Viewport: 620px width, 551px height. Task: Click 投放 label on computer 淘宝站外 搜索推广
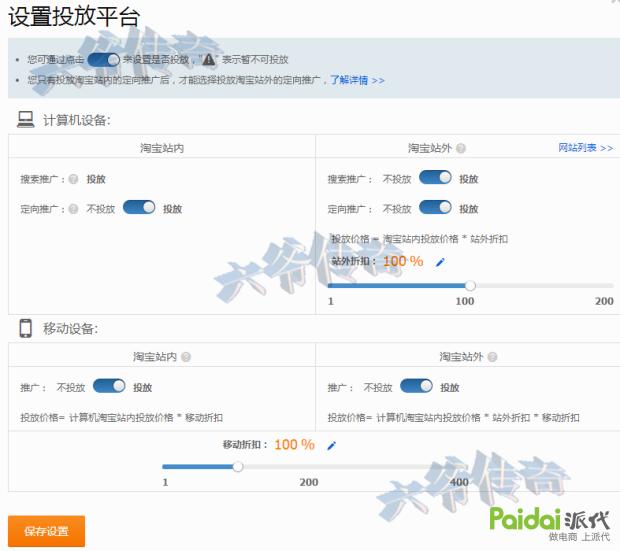[469, 179]
